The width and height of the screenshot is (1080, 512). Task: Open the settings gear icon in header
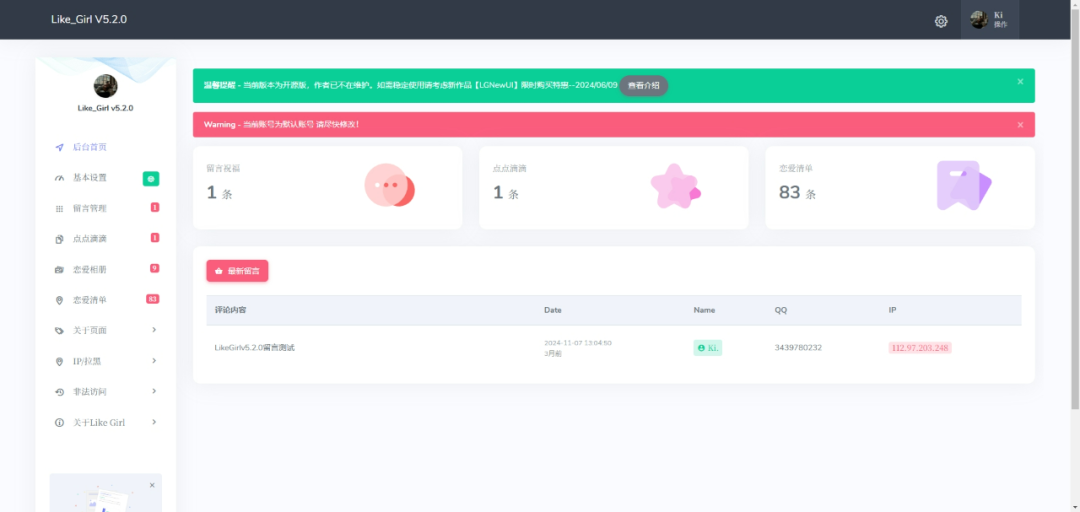click(x=941, y=21)
